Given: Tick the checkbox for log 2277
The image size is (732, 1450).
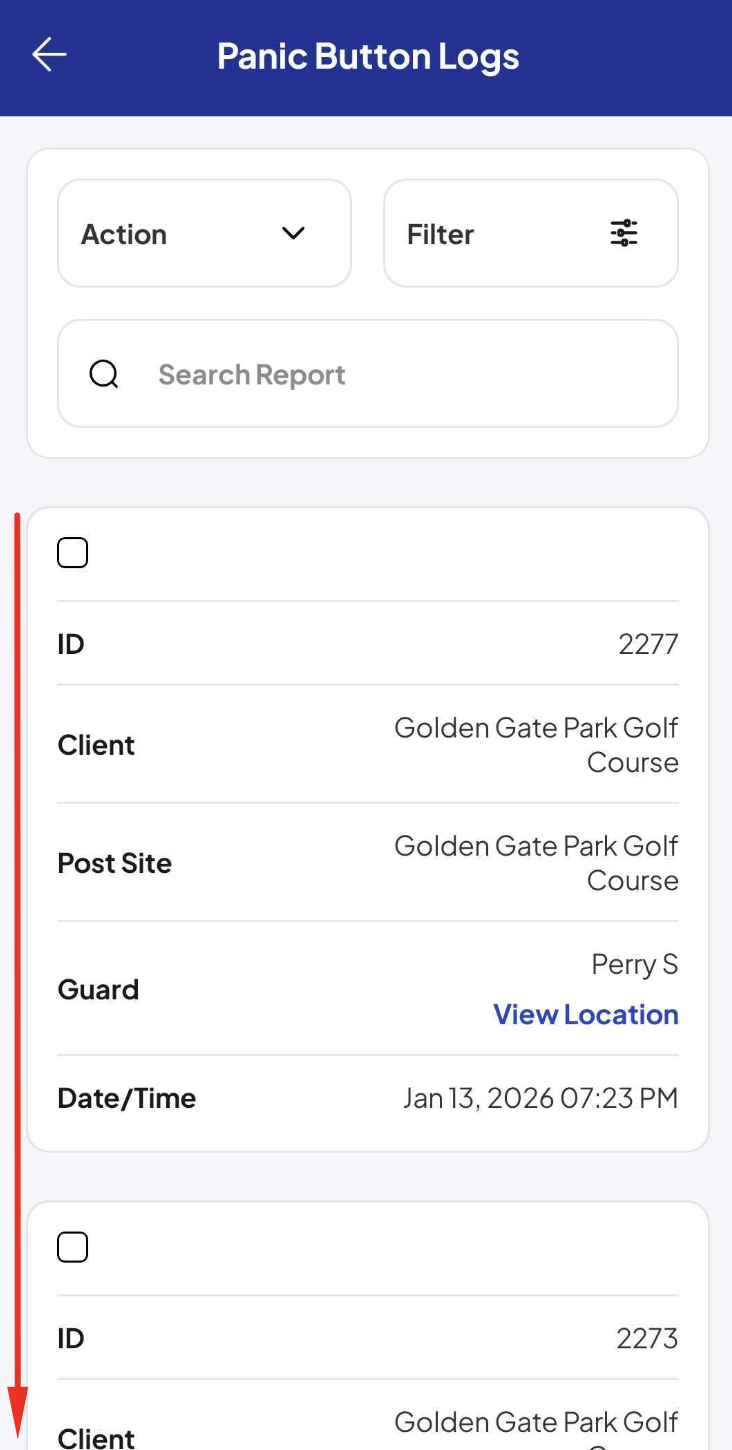Looking at the screenshot, I should [73, 552].
